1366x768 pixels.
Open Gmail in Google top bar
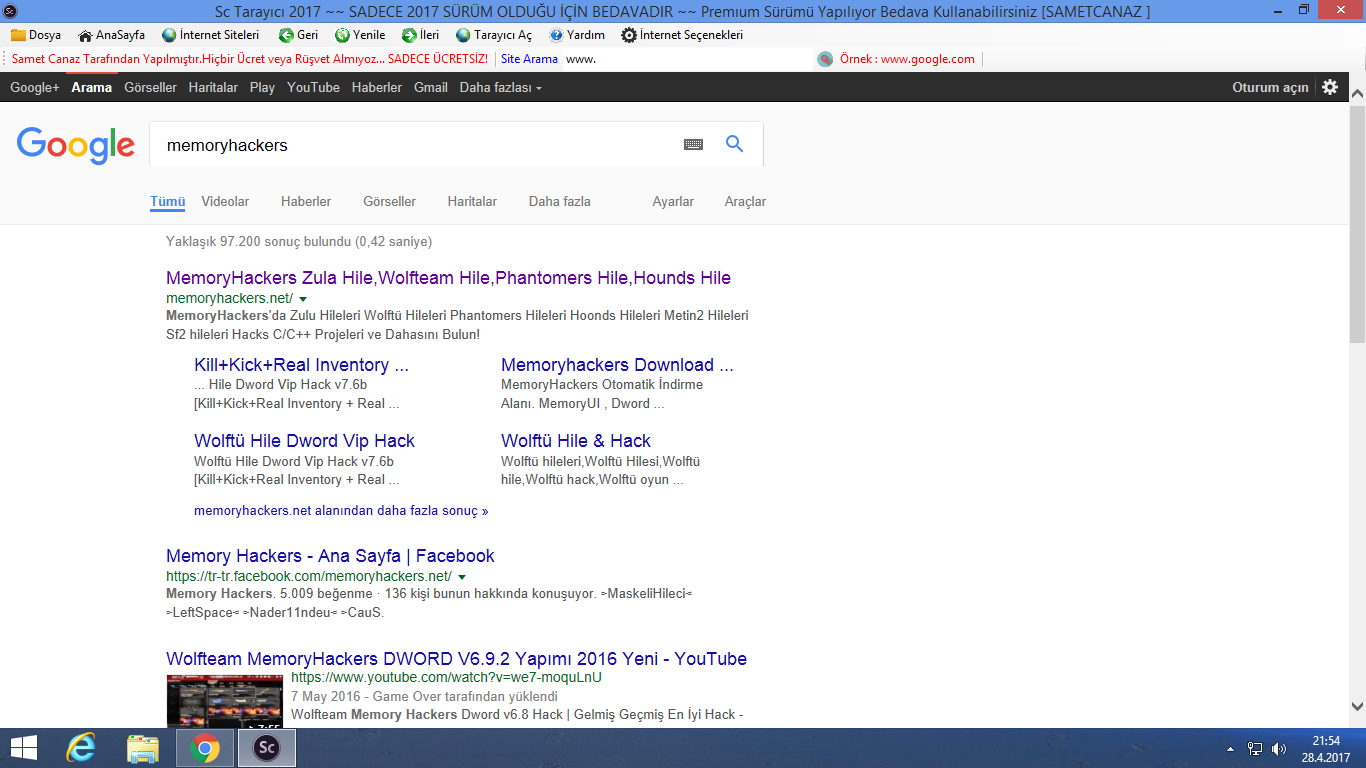tap(431, 88)
